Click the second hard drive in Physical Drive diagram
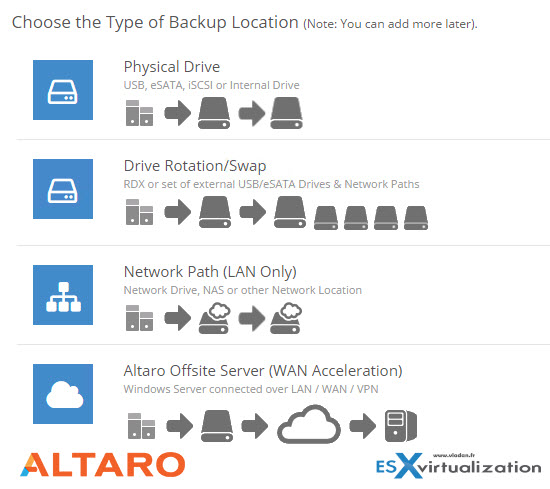 (x=286, y=113)
